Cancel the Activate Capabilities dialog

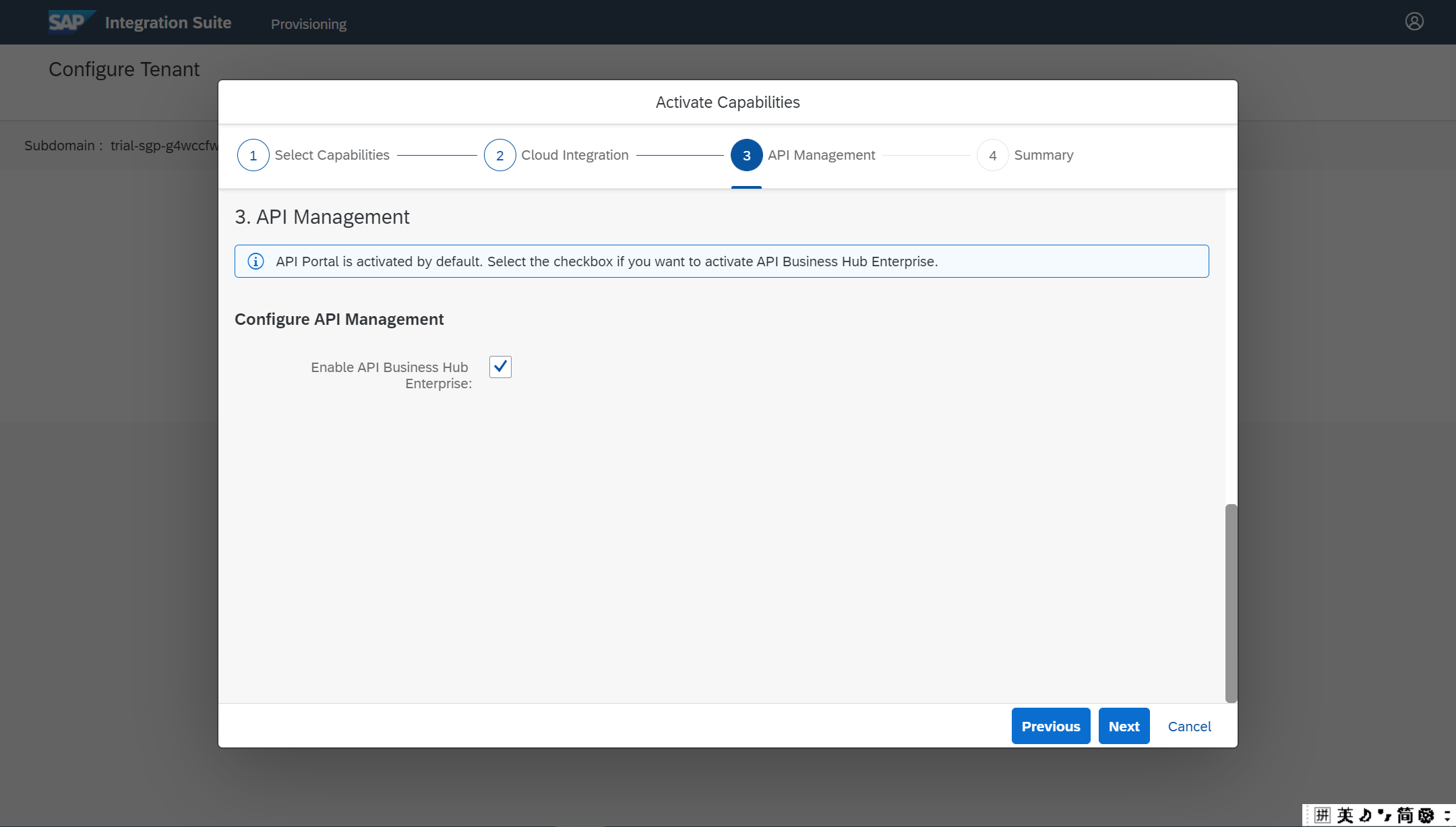[x=1190, y=726]
